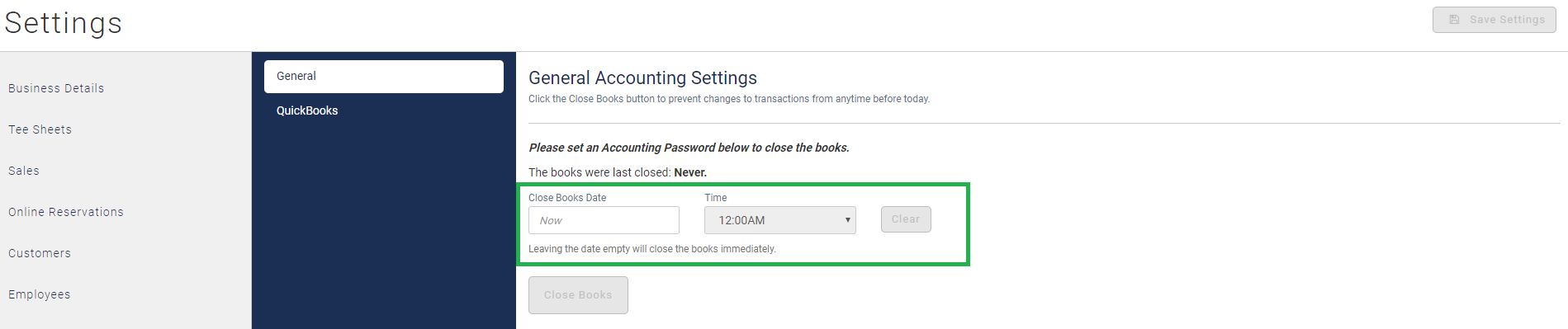Click the Settings page heading
The width and height of the screenshot is (1568, 329).
(x=64, y=23)
